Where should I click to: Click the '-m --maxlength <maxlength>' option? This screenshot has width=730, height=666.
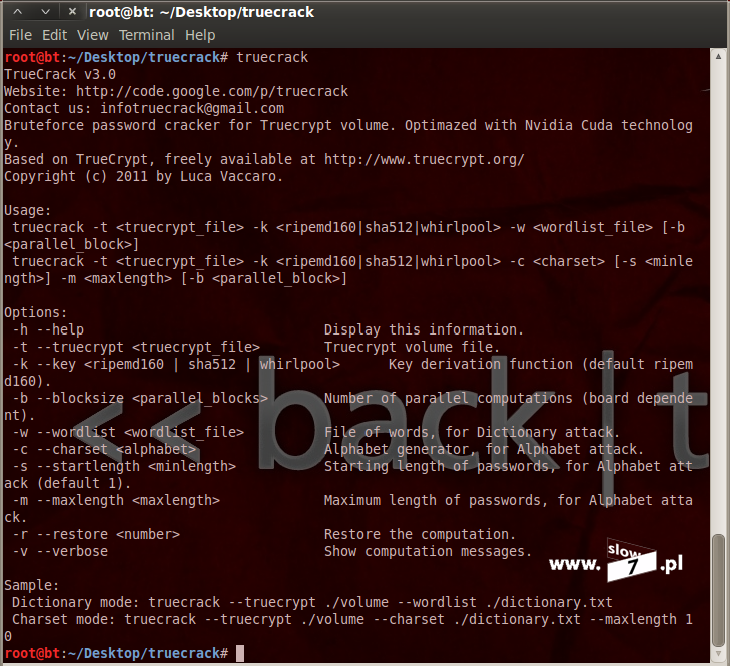coord(116,500)
